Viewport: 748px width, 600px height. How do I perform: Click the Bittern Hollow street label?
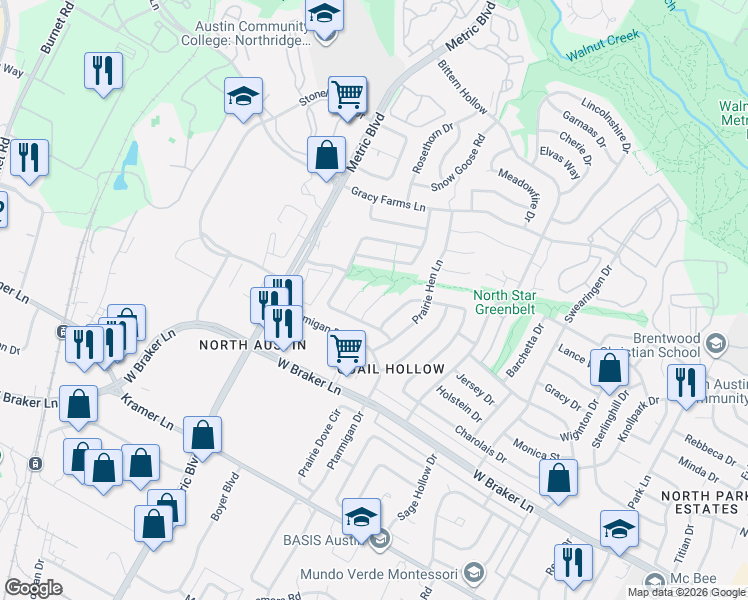tap(462, 87)
